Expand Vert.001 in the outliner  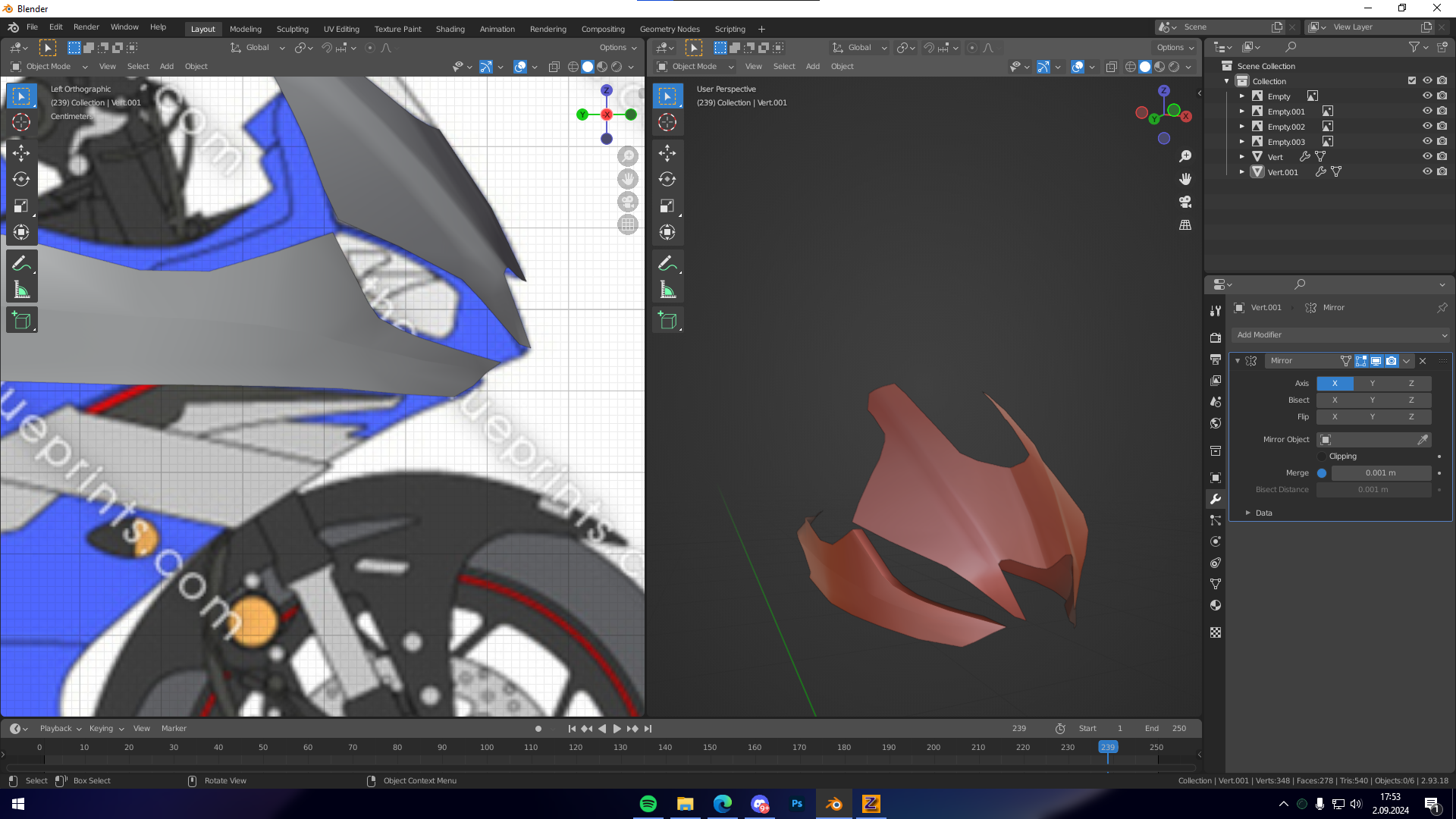tap(1242, 172)
